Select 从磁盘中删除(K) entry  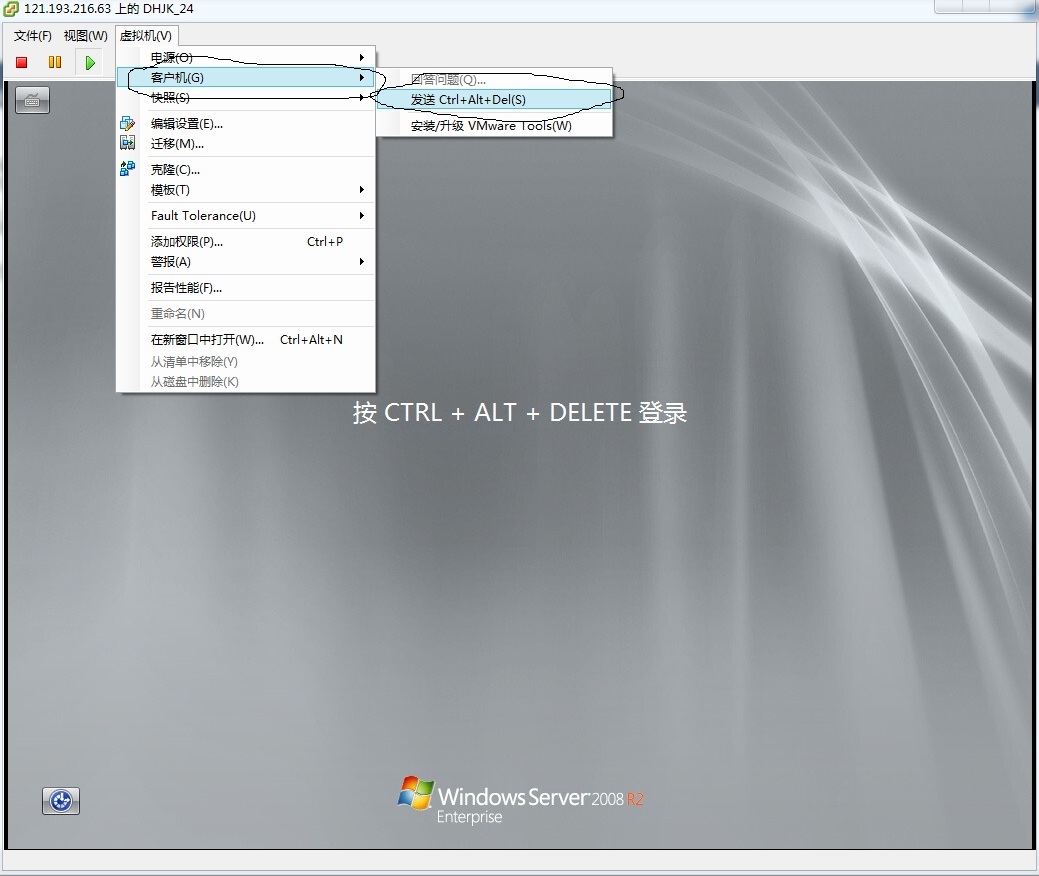tap(246, 382)
